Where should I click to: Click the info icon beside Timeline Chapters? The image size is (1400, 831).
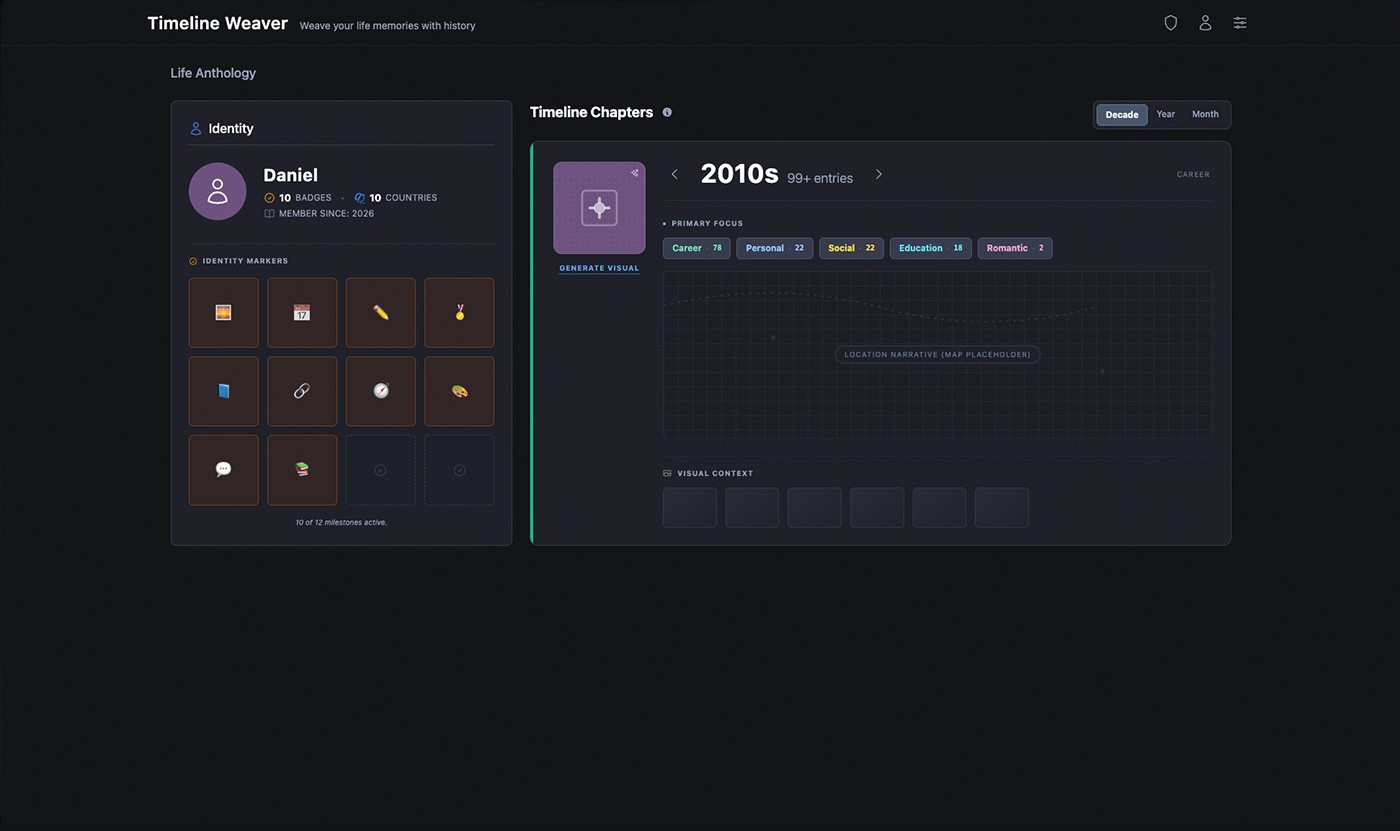pyautogui.click(x=667, y=113)
